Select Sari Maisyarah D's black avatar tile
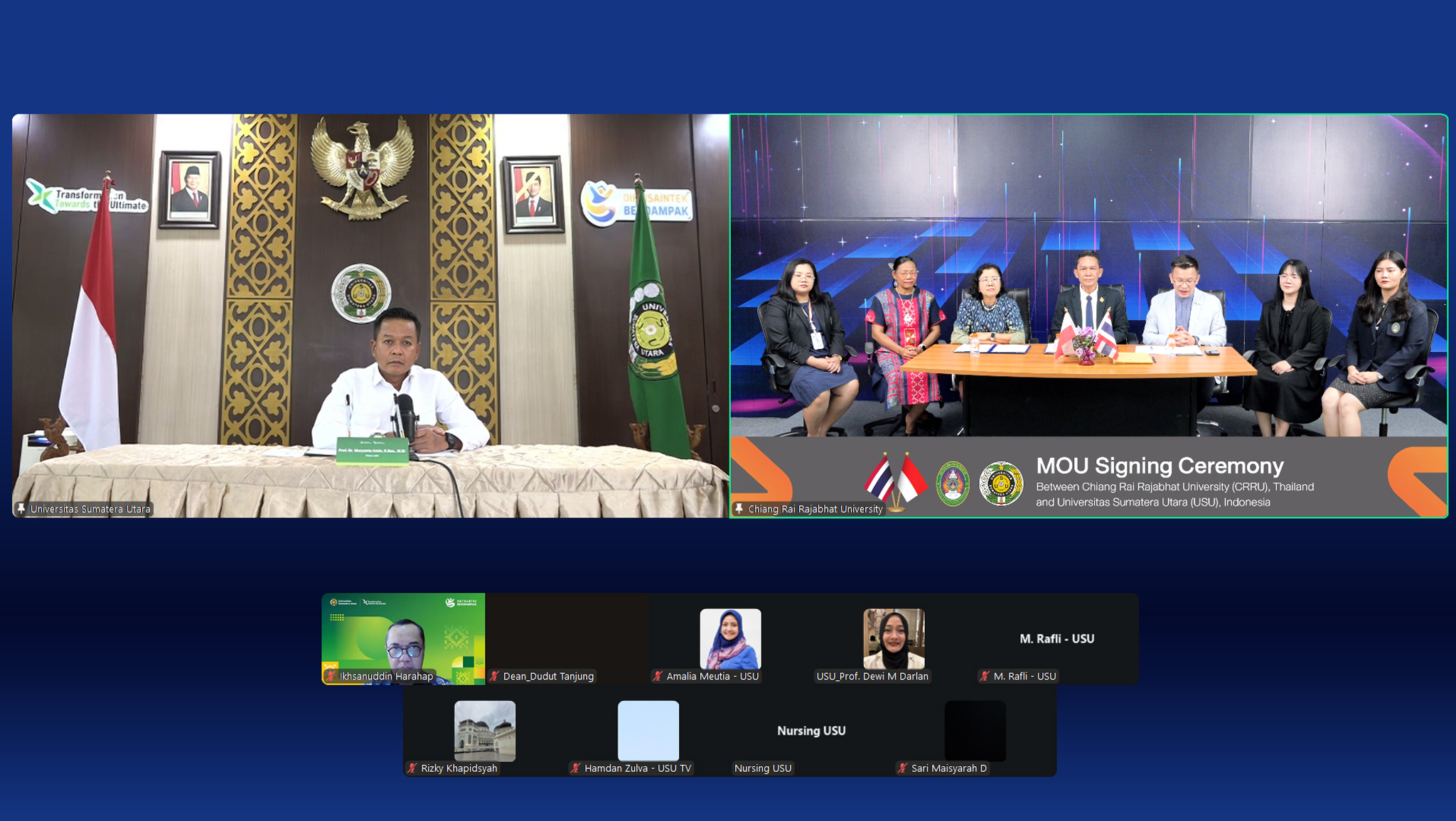Image resolution: width=1456 pixels, height=821 pixels. [975, 730]
